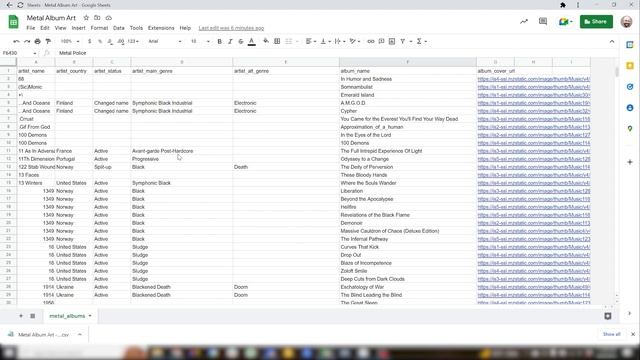This screenshot has width=640, height=360.
Task: Open the Format menu
Action: tap(99, 28)
